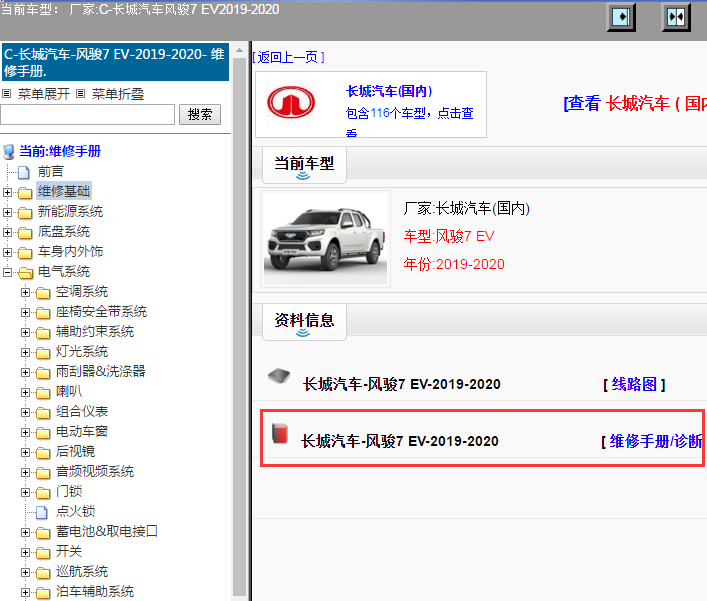Select 空调系统 in the tree
Screen dimensions: 707x601
point(82,291)
